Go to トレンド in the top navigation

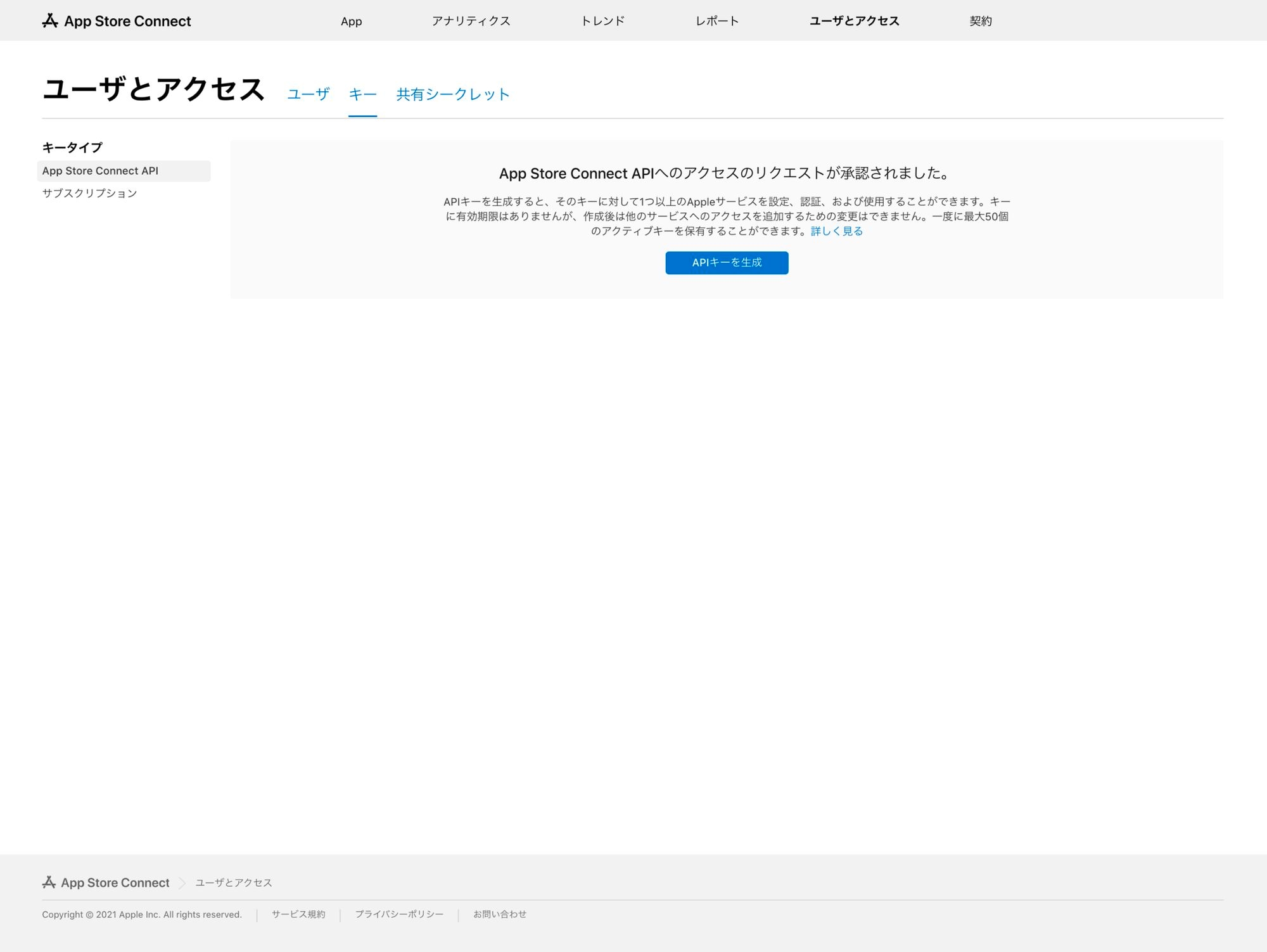pos(602,21)
